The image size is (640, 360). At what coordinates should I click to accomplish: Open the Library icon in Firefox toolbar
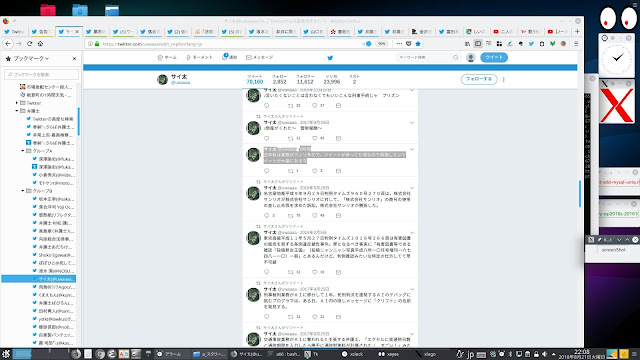point(467,44)
